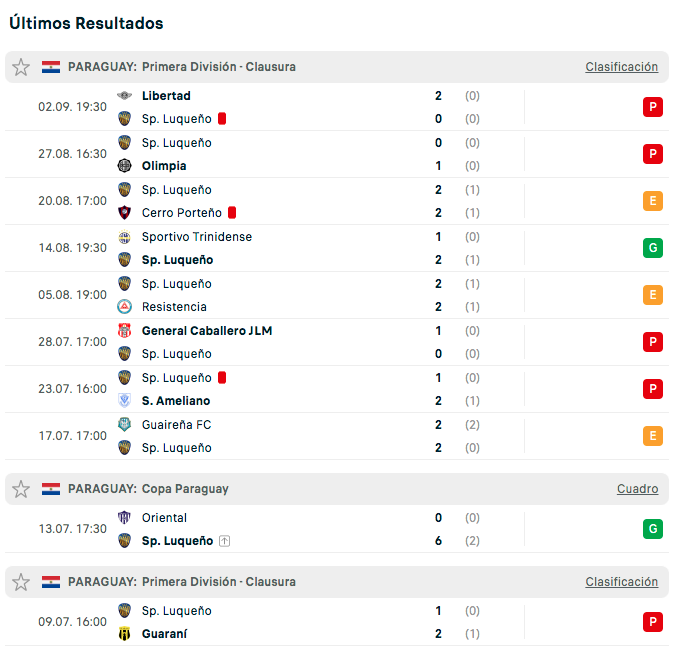Click orange E badge for Cerro Porteño match
The width and height of the screenshot is (681, 656).
pyautogui.click(x=653, y=201)
